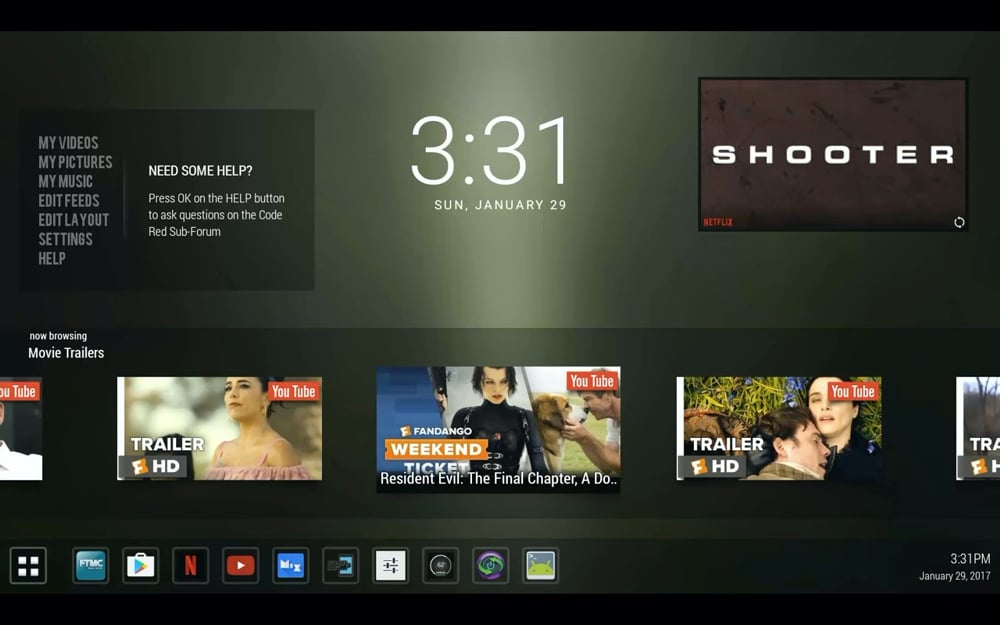Open the round gauge app icon

(441, 565)
